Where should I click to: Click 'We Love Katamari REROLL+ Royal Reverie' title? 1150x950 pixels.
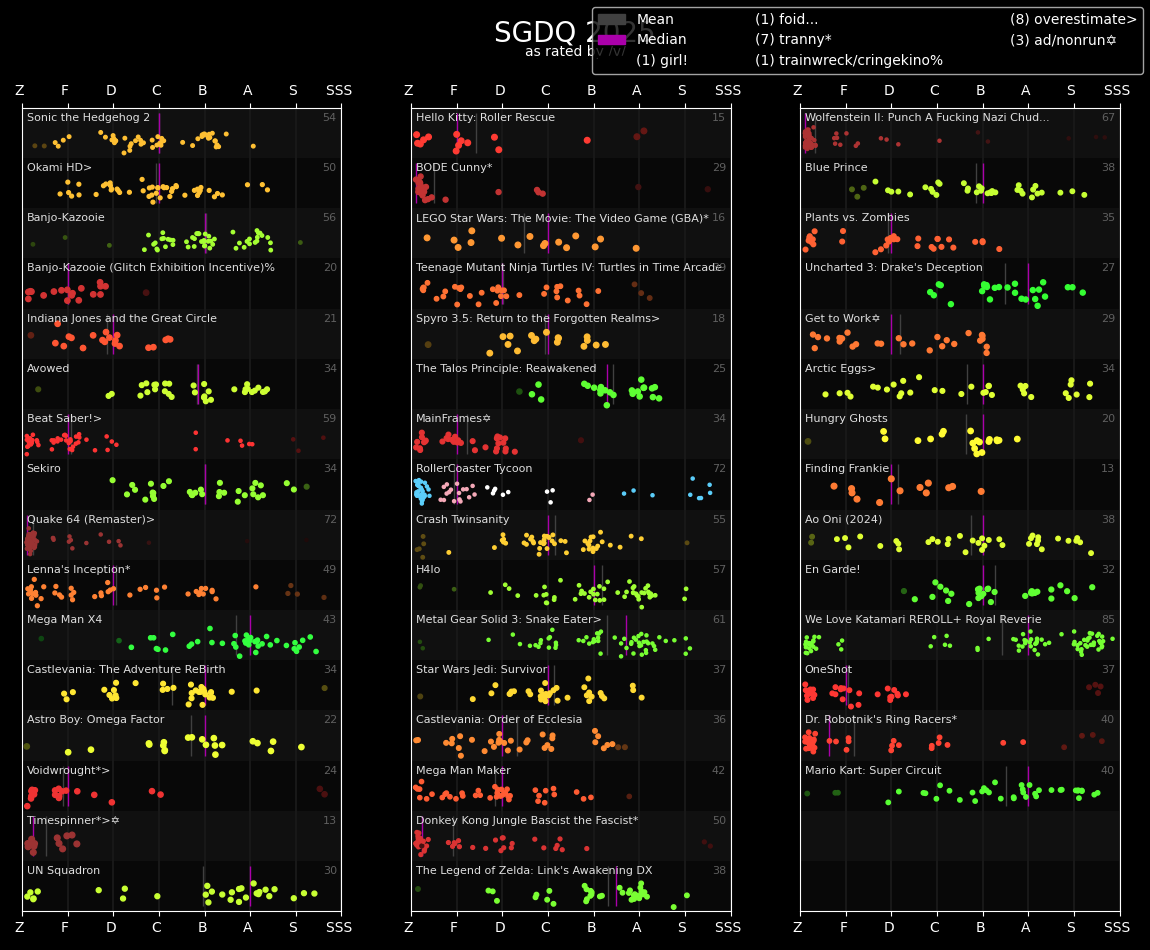923,619
